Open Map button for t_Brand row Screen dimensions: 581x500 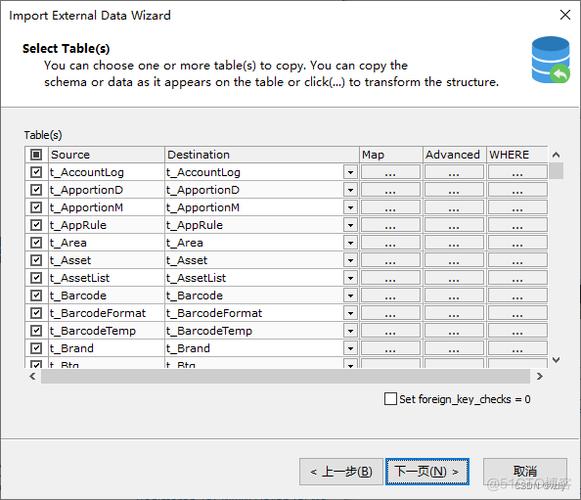coord(391,348)
